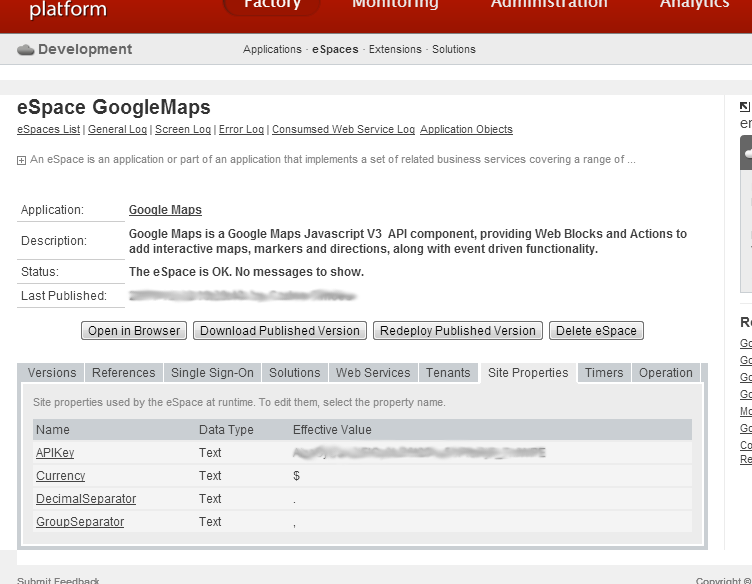This screenshot has width=752, height=584.
Task: Open the General Log link
Action: pyautogui.click(x=117, y=130)
